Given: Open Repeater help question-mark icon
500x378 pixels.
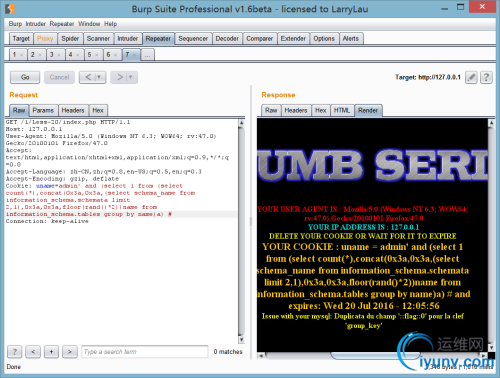Looking at the screenshot, I should click(486, 77).
